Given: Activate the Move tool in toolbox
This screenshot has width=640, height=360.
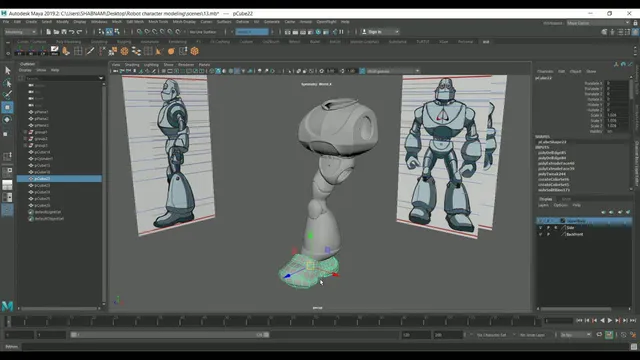Looking at the screenshot, I should [x=7, y=107].
